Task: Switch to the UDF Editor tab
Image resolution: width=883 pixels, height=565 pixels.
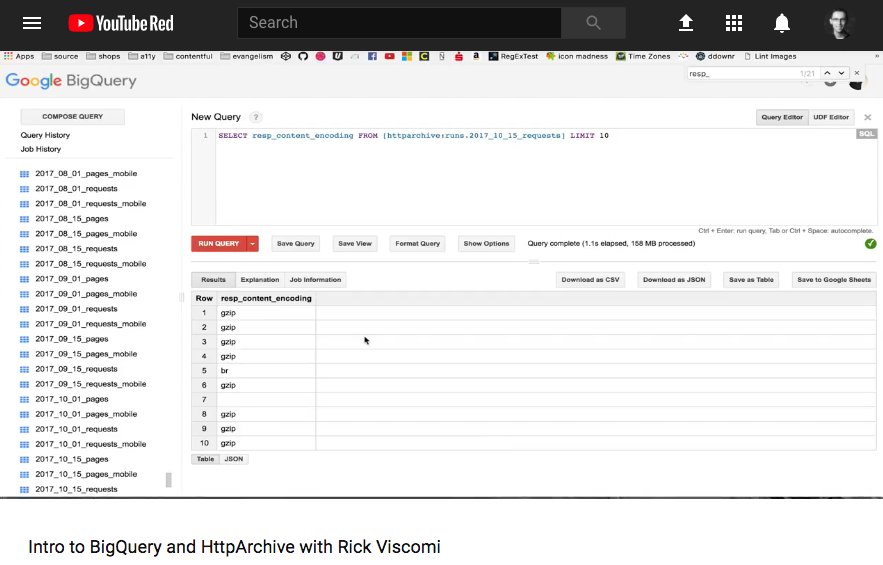Action: pyautogui.click(x=831, y=117)
